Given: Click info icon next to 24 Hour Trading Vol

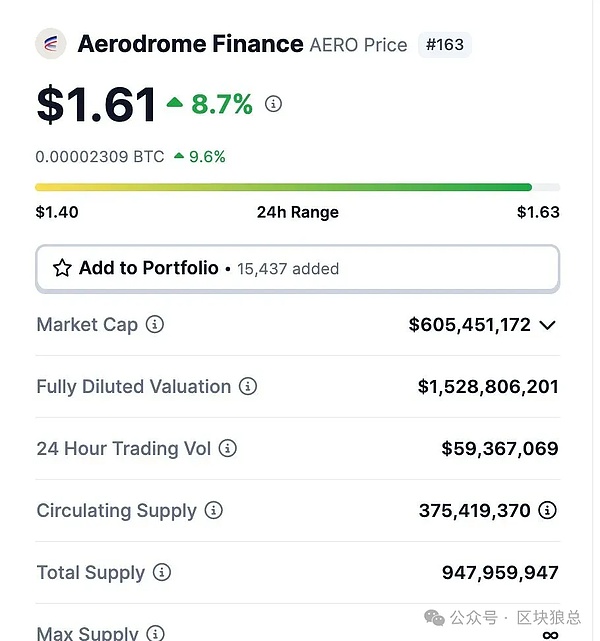Looking at the screenshot, I should point(228,448).
